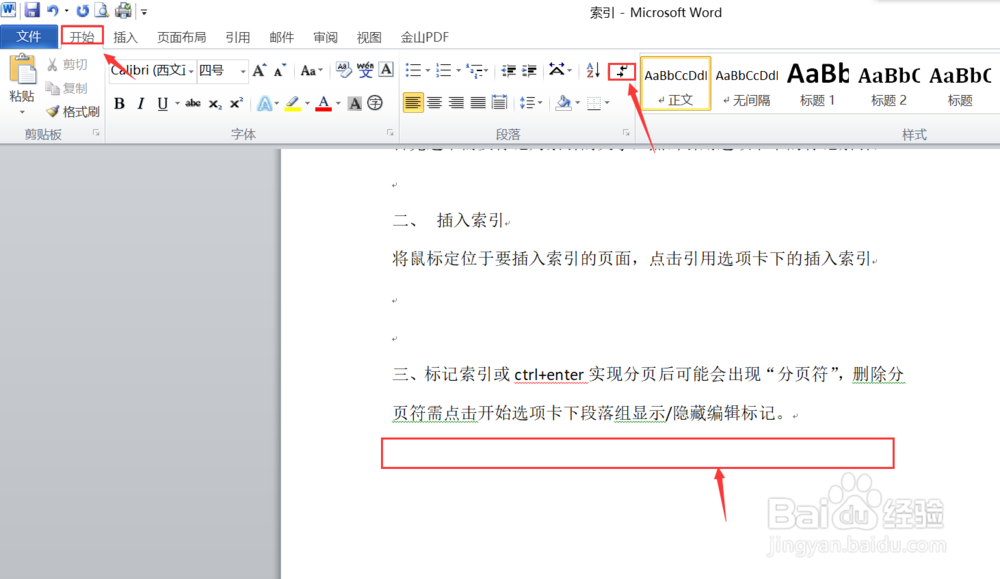The height and width of the screenshot is (579, 1000).
Task: Open the font color picker arrow
Action: (x=338, y=103)
